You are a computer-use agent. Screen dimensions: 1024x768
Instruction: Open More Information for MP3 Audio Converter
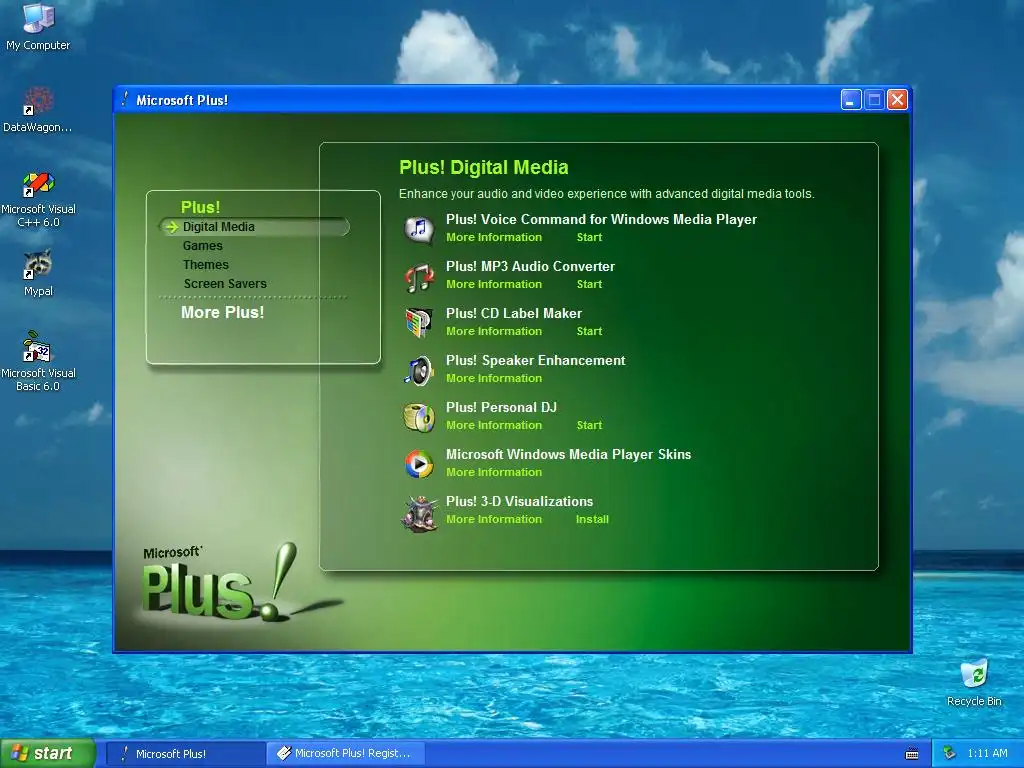point(494,284)
